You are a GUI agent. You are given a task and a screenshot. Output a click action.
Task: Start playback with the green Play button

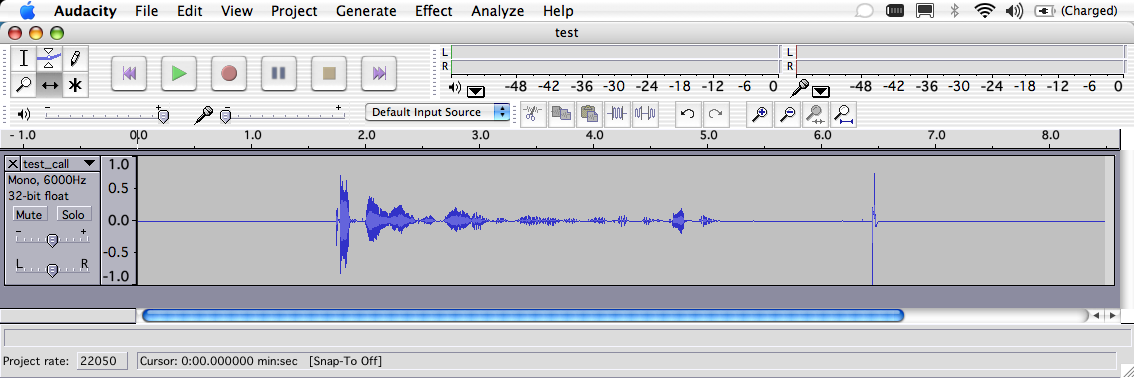coord(179,73)
